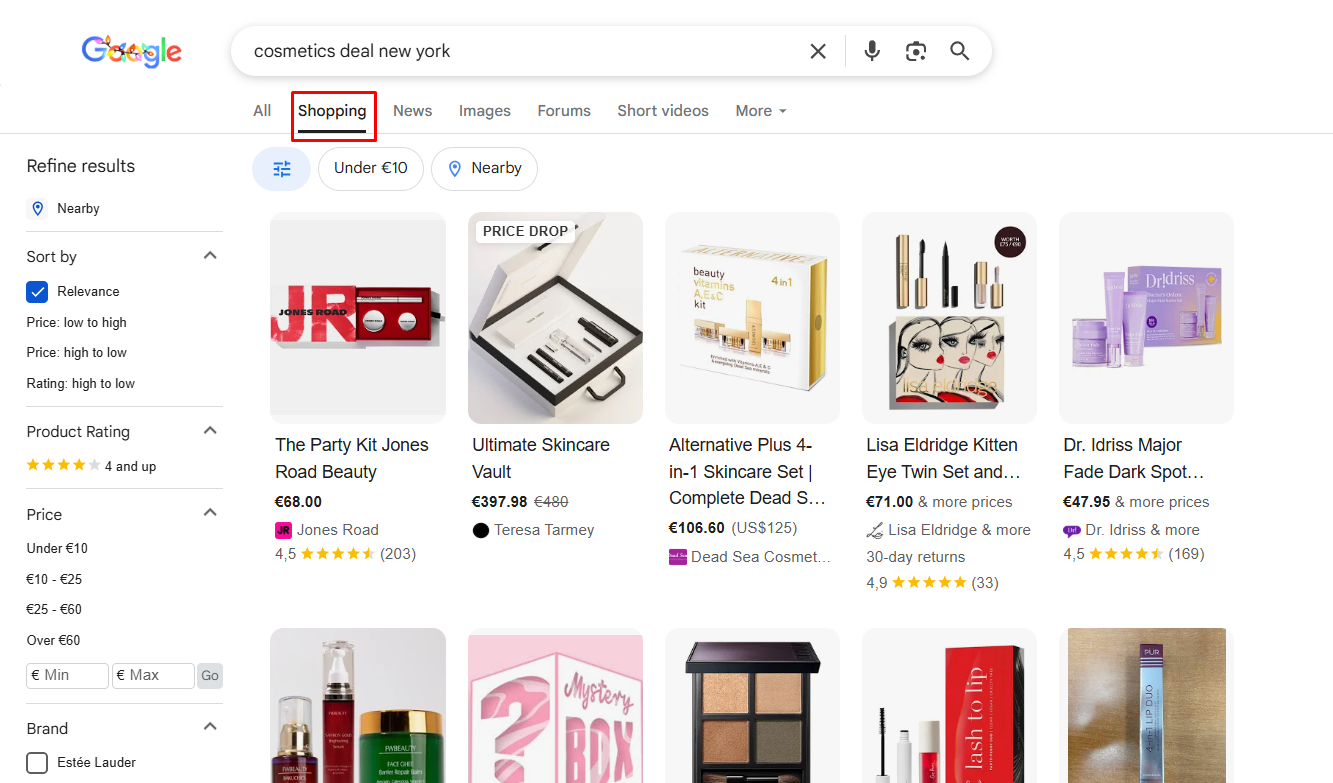Open all filters via the sliders icon
1333x783 pixels.
pos(281,168)
